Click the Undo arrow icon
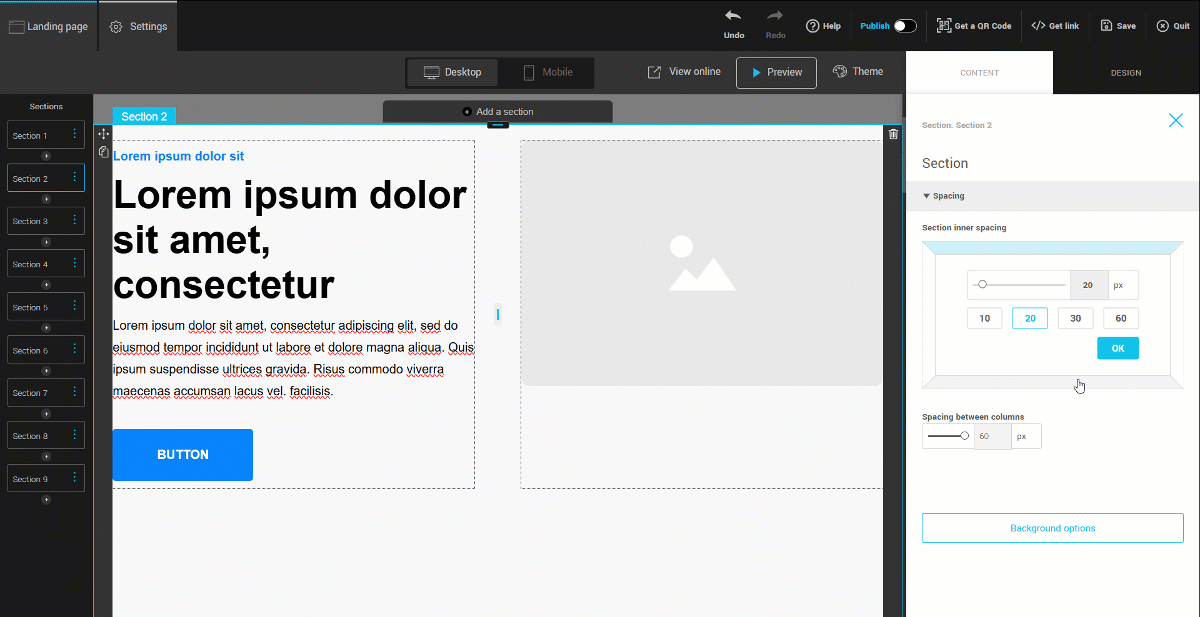1200x617 pixels. pyautogui.click(x=733, y=17)
